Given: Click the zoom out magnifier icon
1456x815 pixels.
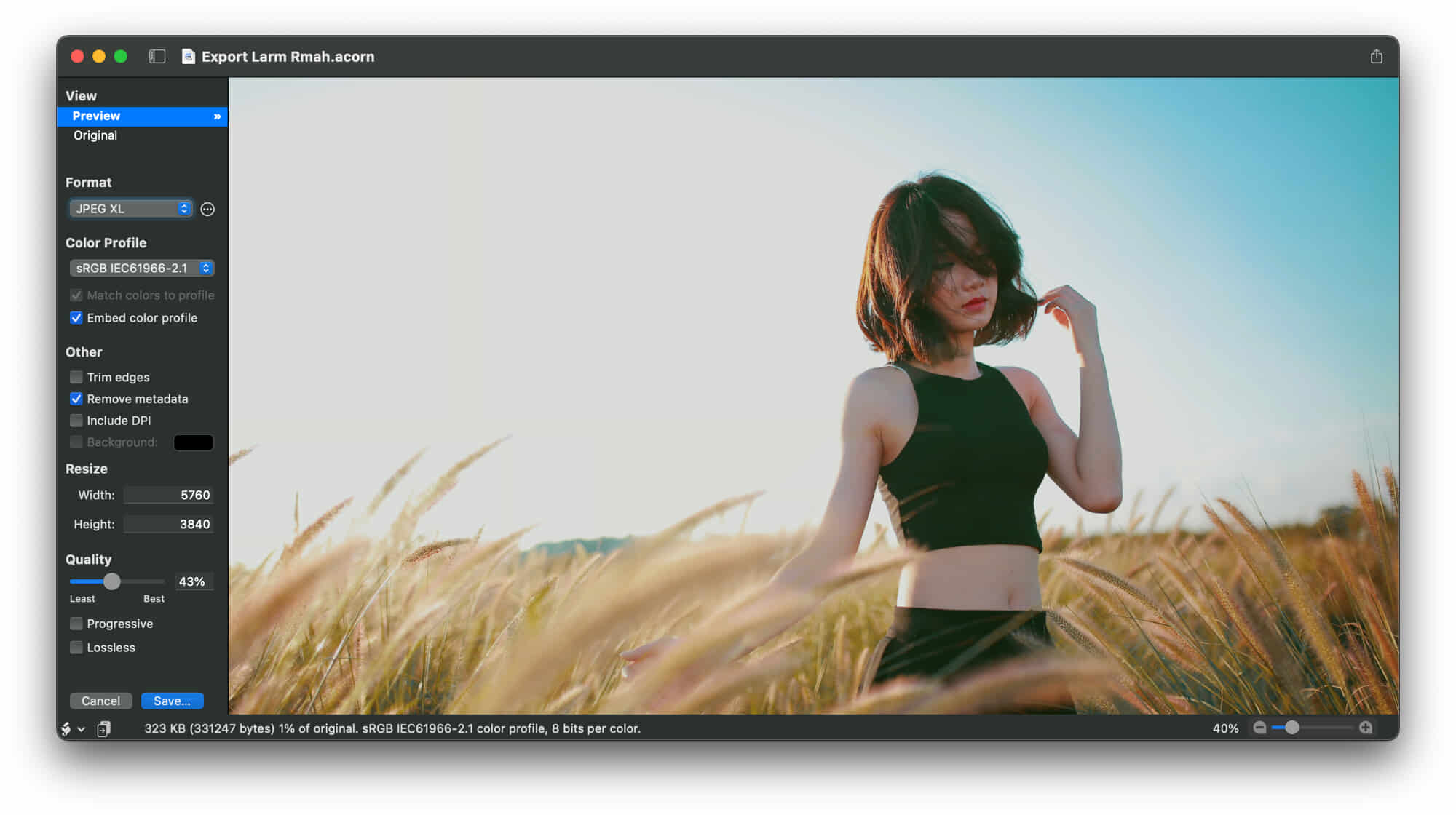Looking at the screenshot, I should click(x=1259, y=728).
